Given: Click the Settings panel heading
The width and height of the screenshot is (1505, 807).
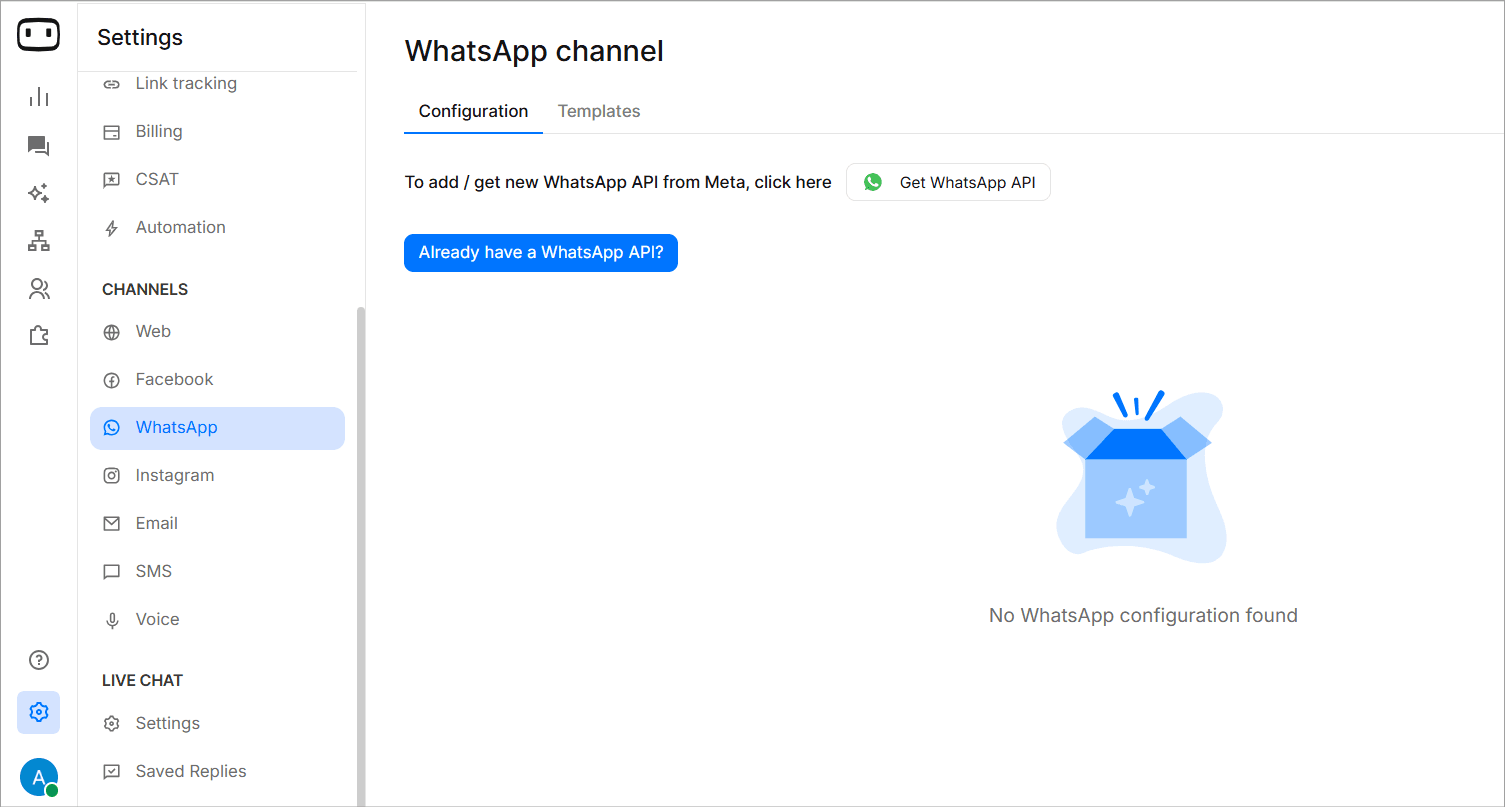Looking at the screenshot, I should (140, 37).
